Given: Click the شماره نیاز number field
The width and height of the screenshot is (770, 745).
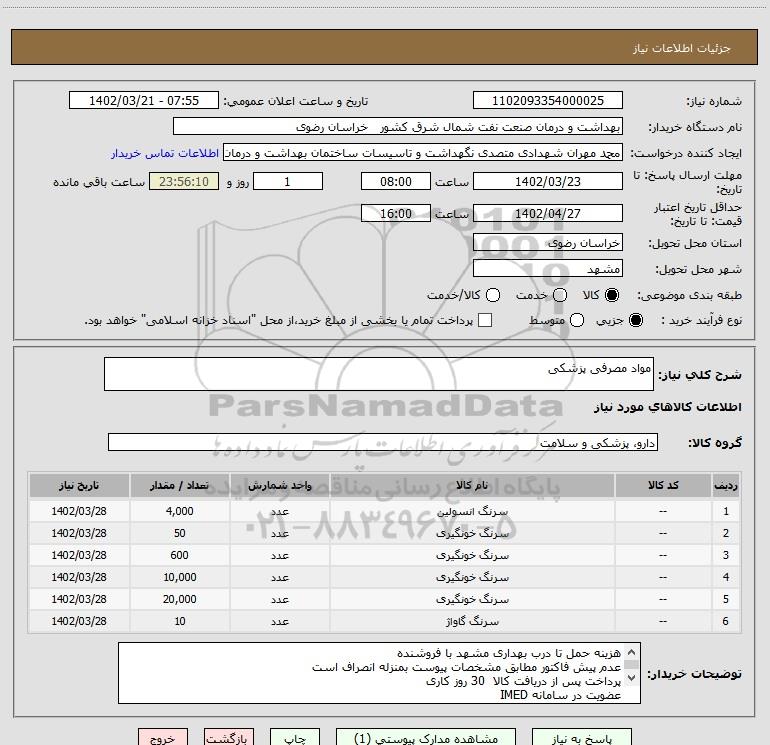Looking at the screenshot, I should click(x=548, y=100).
